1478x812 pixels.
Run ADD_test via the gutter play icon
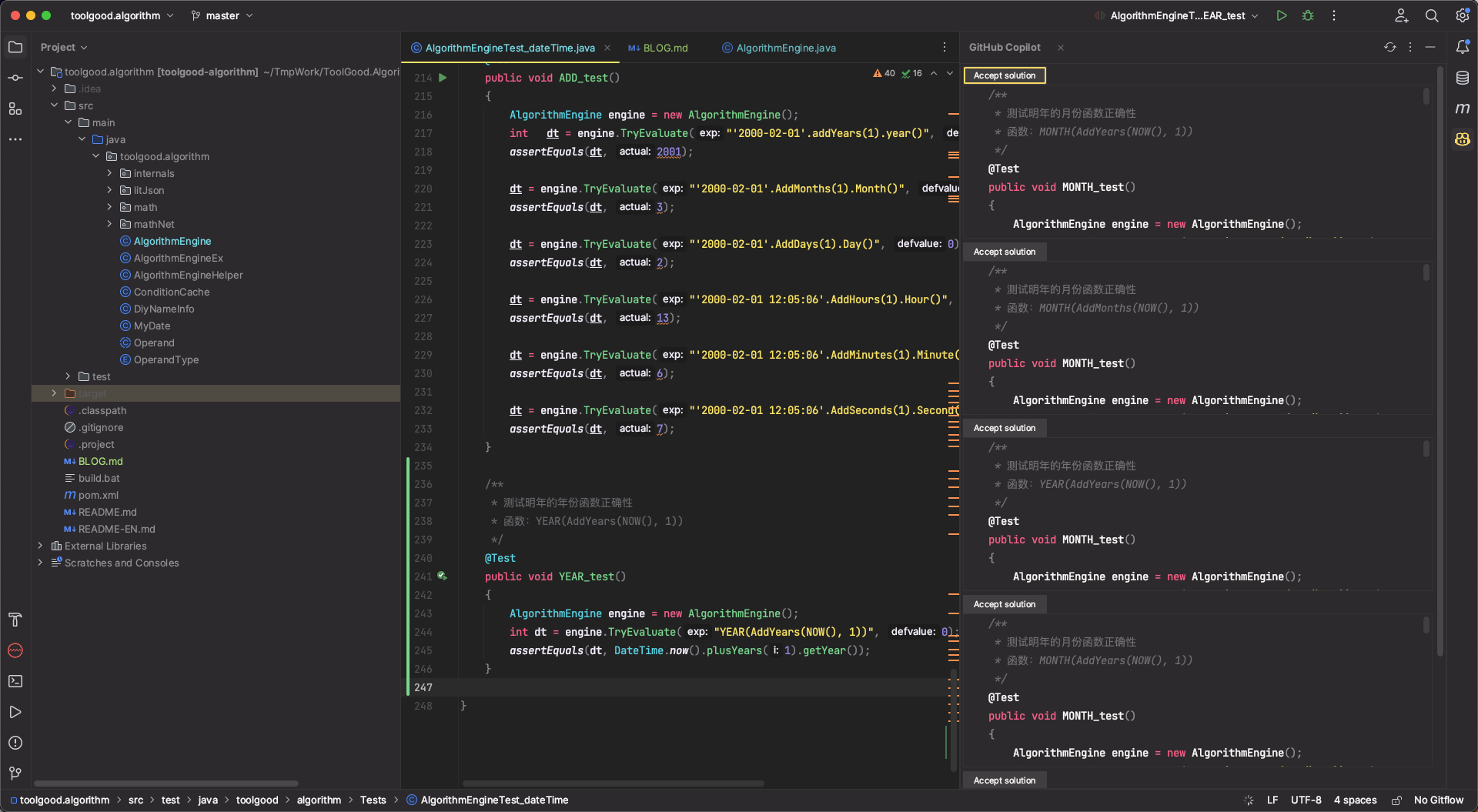click(443, 77)
